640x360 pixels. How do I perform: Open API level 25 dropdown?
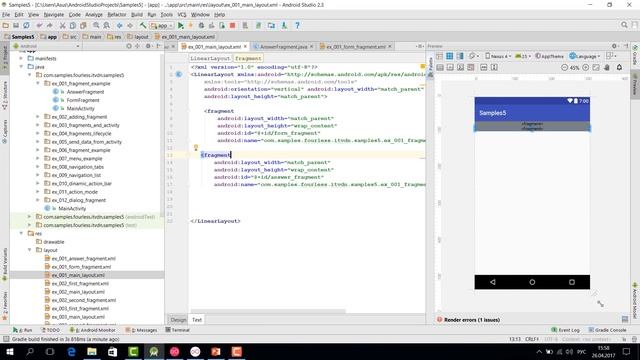tap(522, 56)
